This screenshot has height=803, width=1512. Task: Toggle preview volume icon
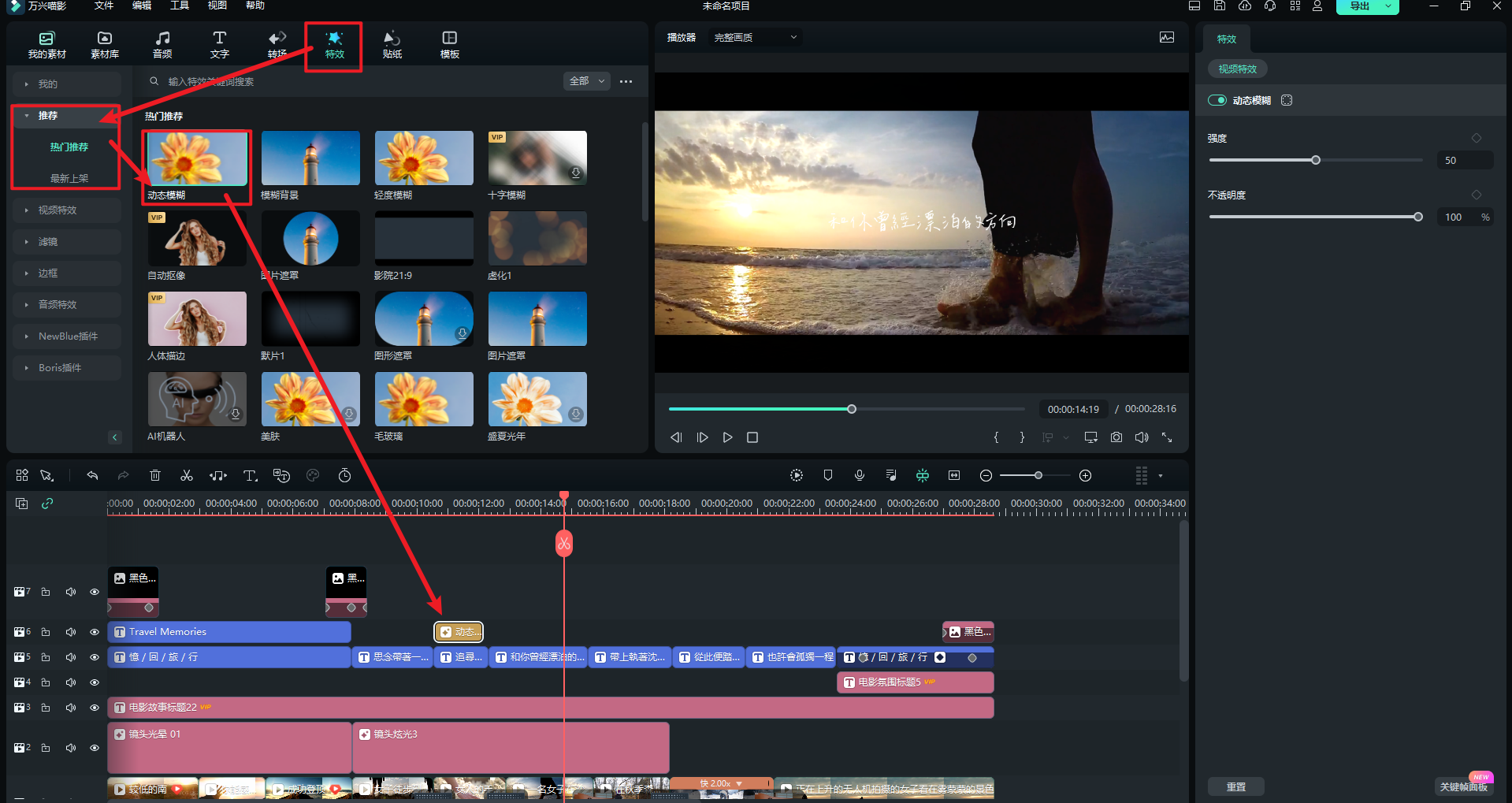[x=1142, y=437]
